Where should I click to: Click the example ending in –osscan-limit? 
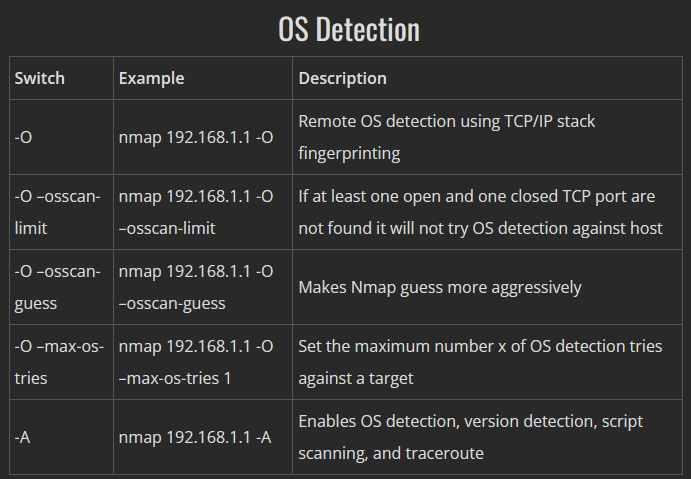196,212
